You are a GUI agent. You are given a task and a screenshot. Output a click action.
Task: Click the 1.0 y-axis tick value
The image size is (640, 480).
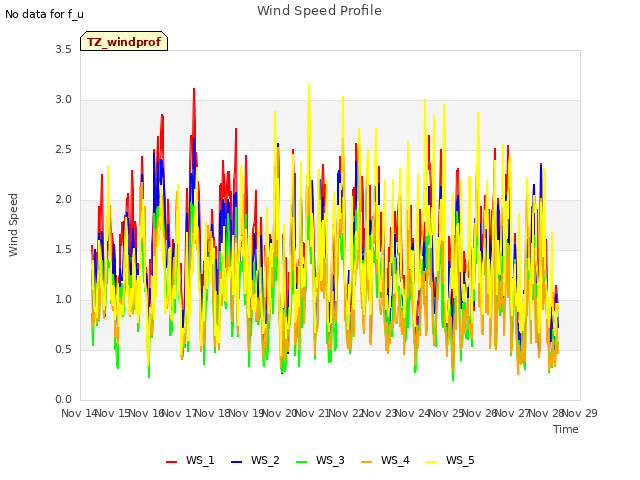point(63,300)
